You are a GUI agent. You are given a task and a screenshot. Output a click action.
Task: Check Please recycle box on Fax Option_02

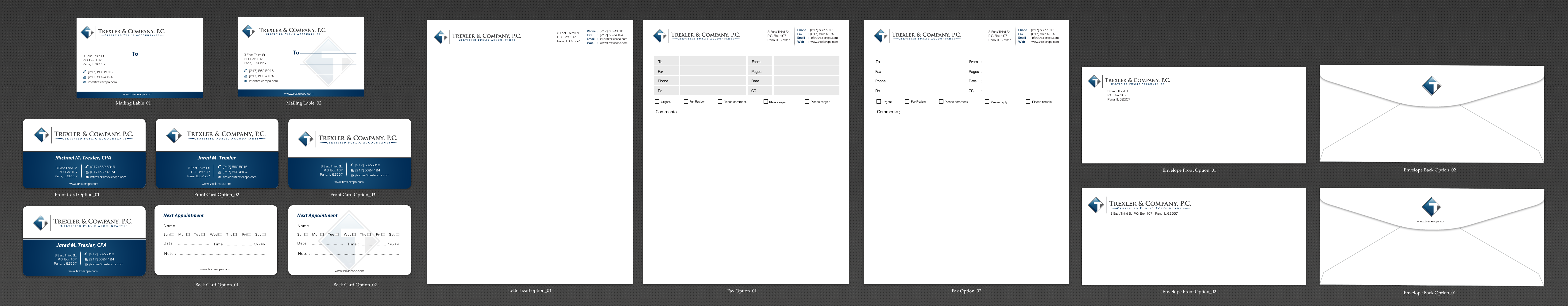coord(1028,102)
